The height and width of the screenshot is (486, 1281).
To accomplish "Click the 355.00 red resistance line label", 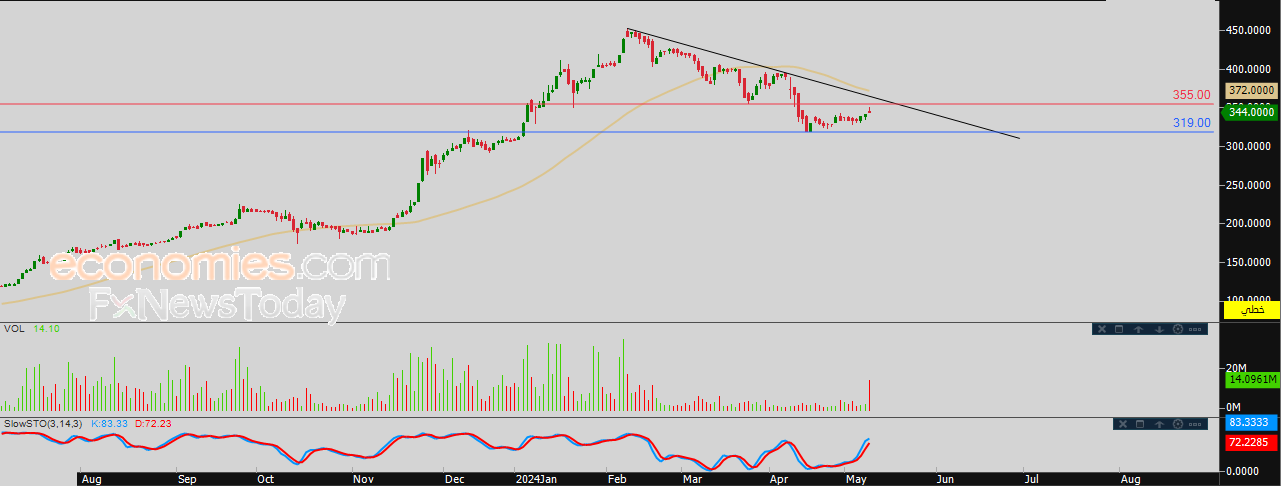I will click(1191, 96).
